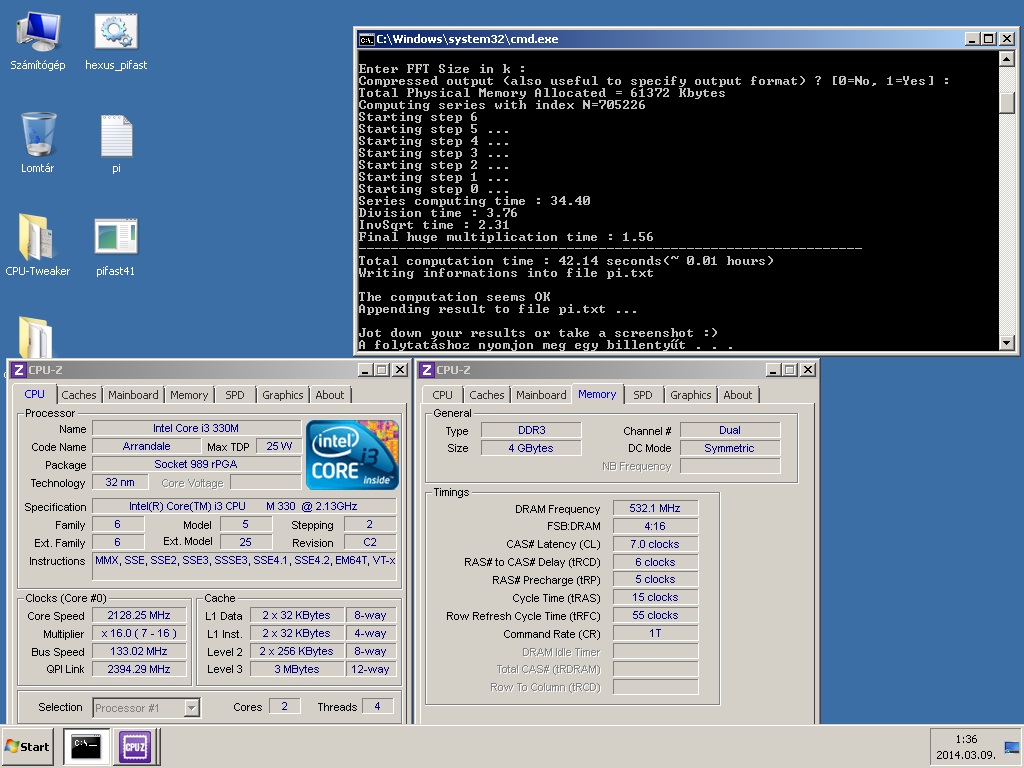
Task: Click the right CPU-Z window title icon
Action: click(x=427, y=370)
